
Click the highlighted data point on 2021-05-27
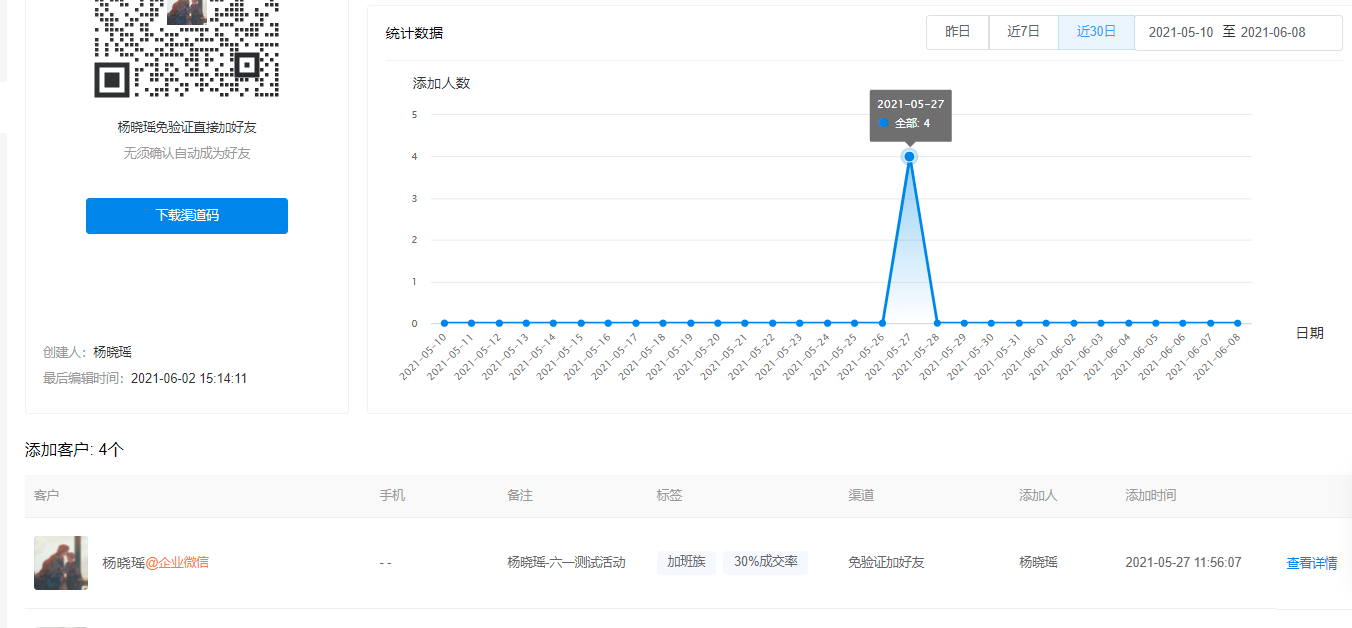point(909,157)
